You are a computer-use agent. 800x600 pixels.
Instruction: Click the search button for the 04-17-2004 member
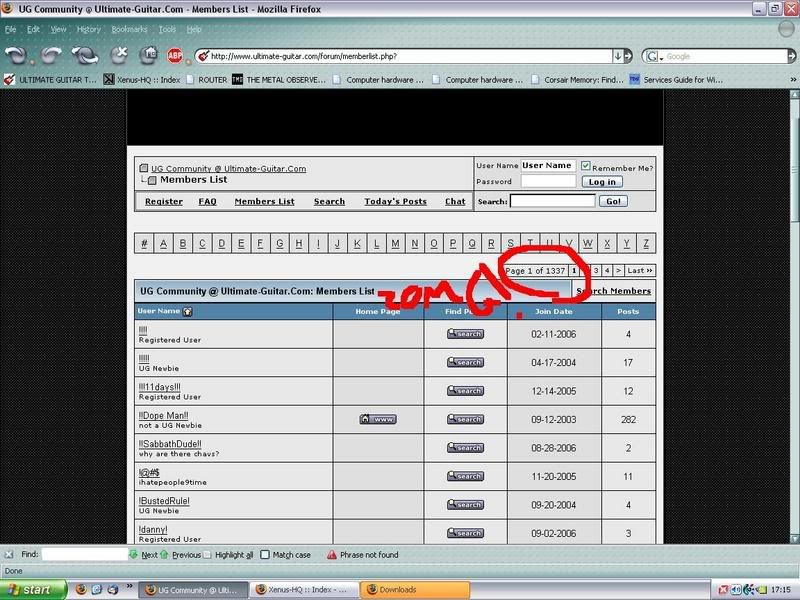[465, 362]
